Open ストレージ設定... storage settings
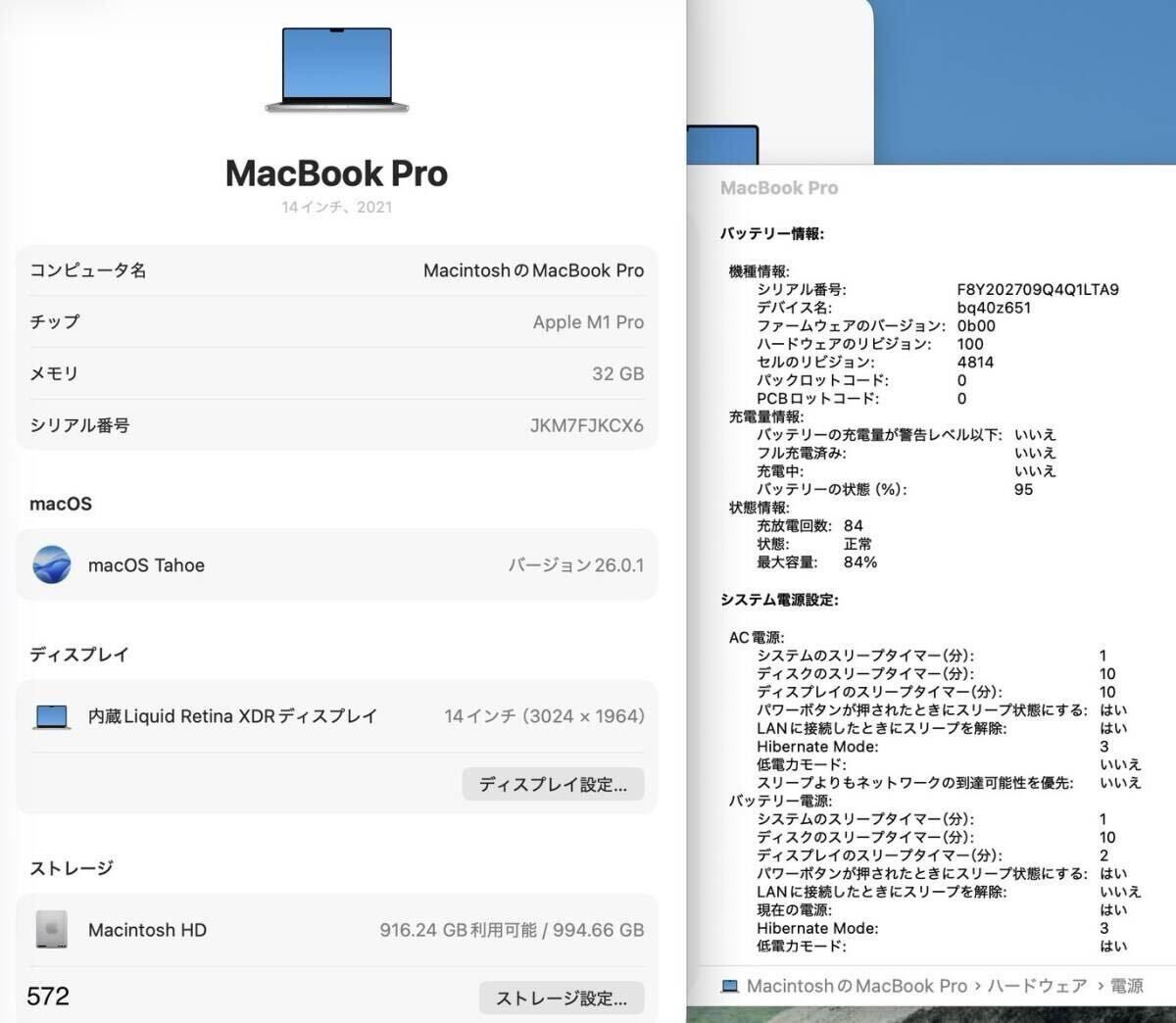The height and width of the screenshot is (1023, 1176). click(561, 998)
